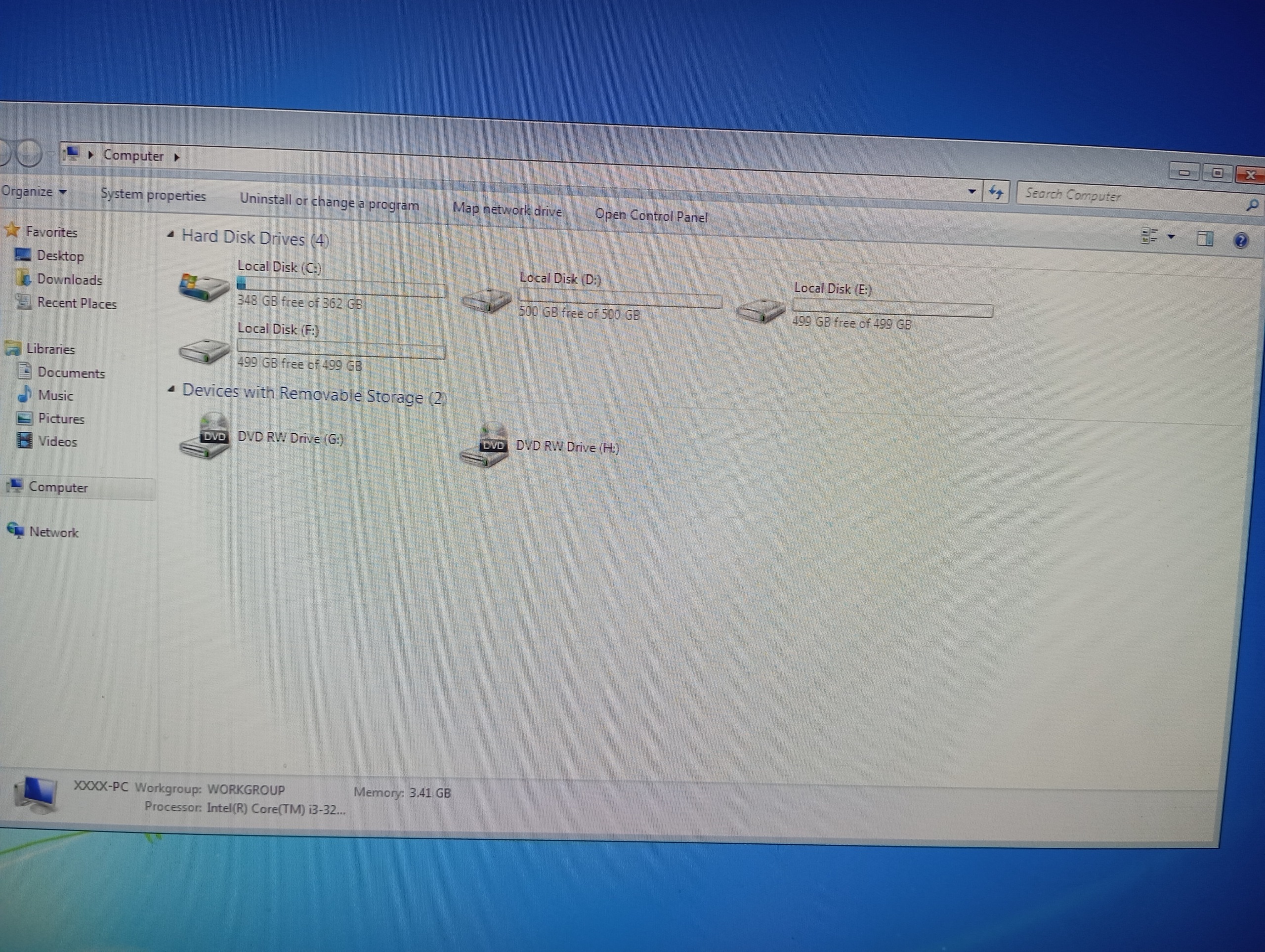Click Uninstall or change a program
This screenshot has height=952, width=1265.
click(x=330, y=202)
